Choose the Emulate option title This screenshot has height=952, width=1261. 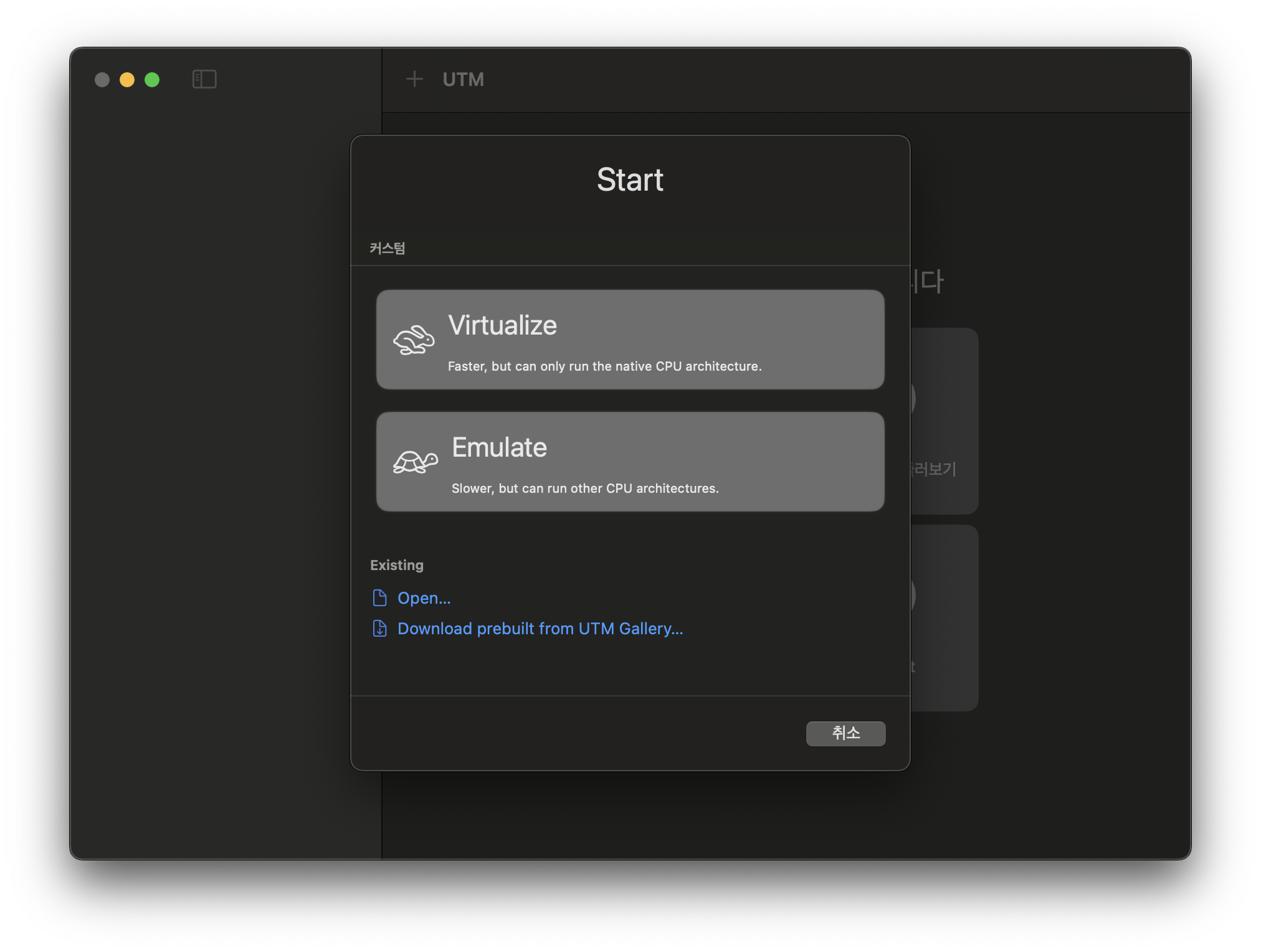[499, 447]
